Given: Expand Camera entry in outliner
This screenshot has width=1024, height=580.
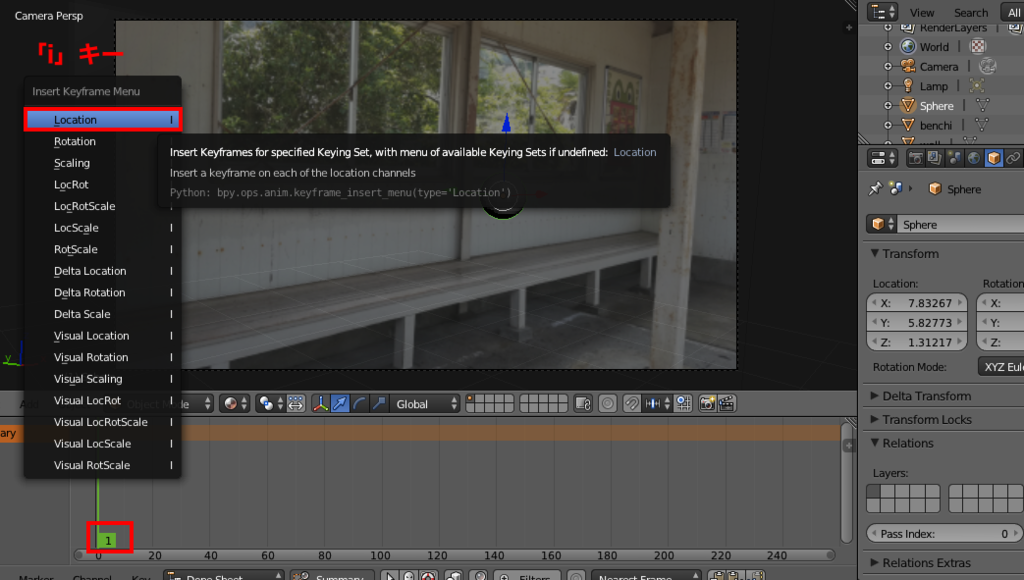Looking at the screenshot, I should (888, 66).
